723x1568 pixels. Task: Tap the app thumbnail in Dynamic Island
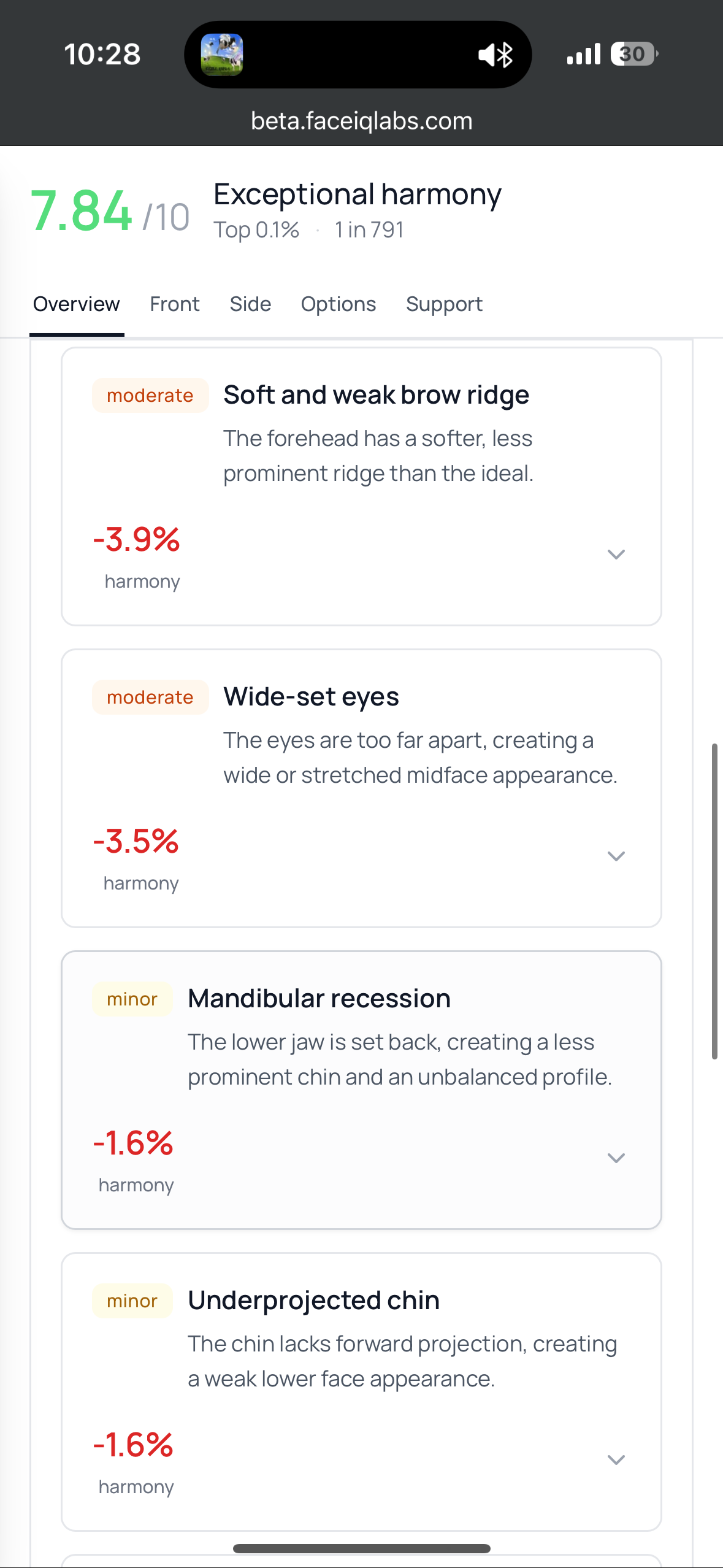point(222,55)
